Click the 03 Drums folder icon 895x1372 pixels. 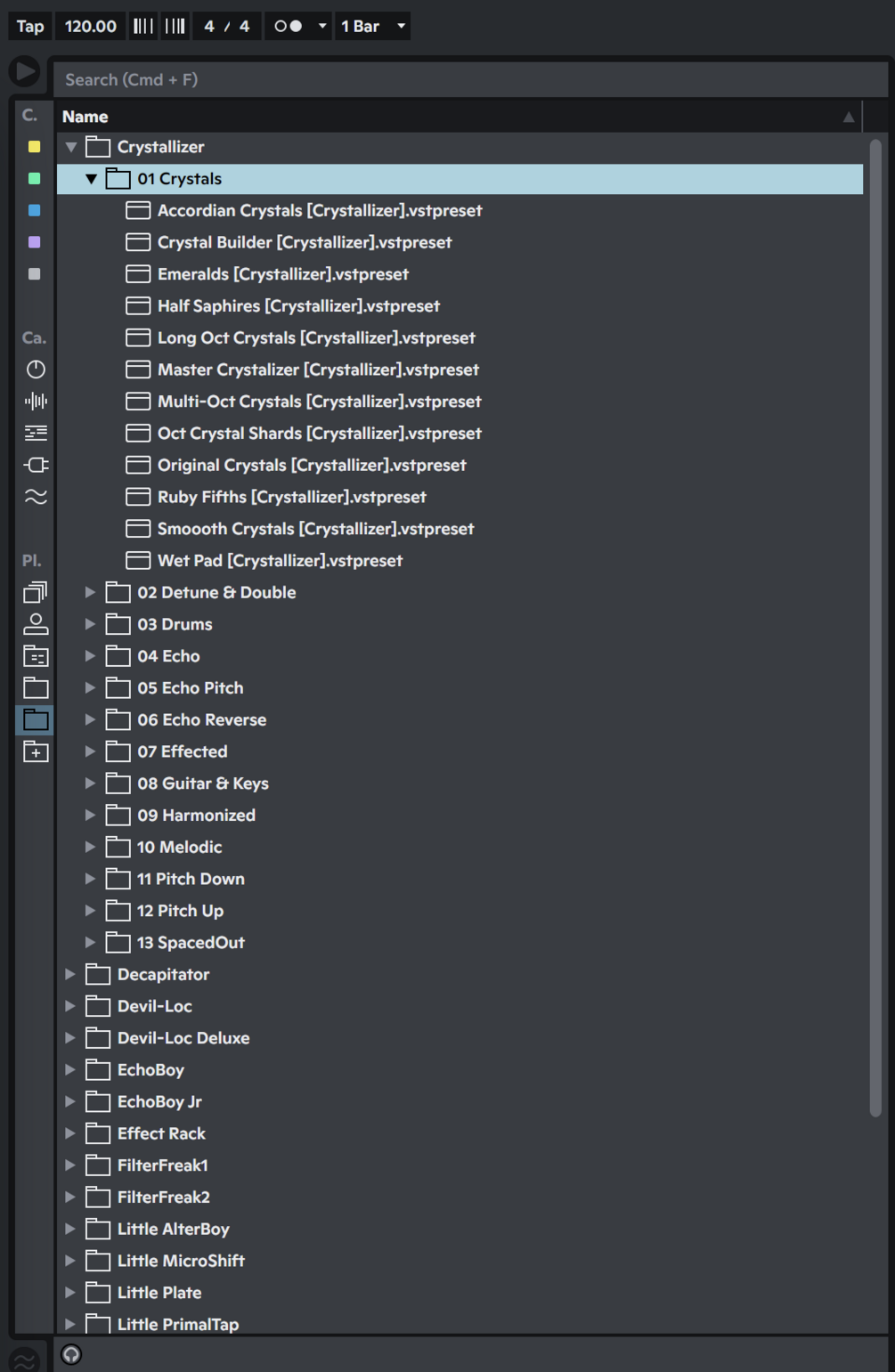click(118, 624)
